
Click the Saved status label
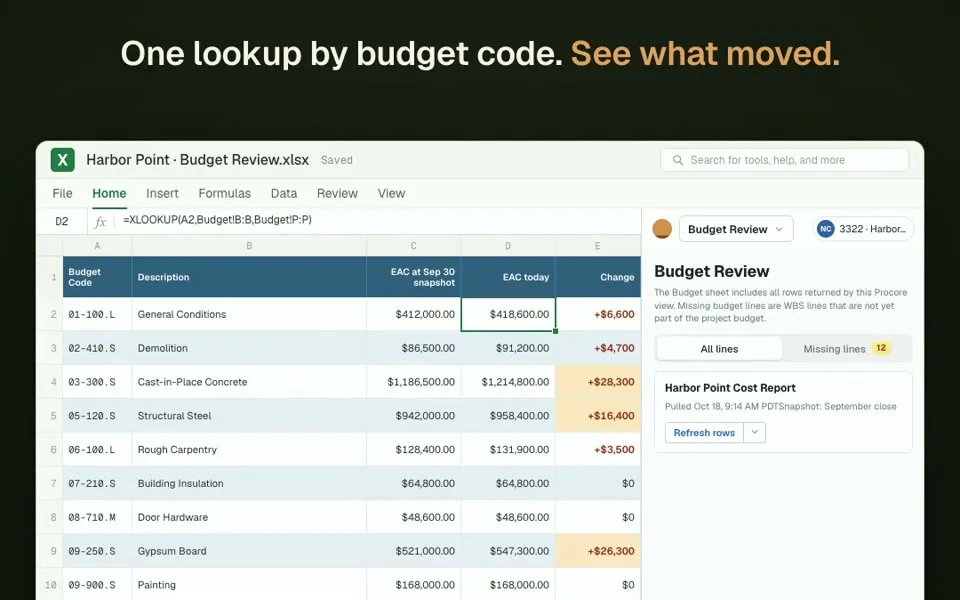coord(337,160)
